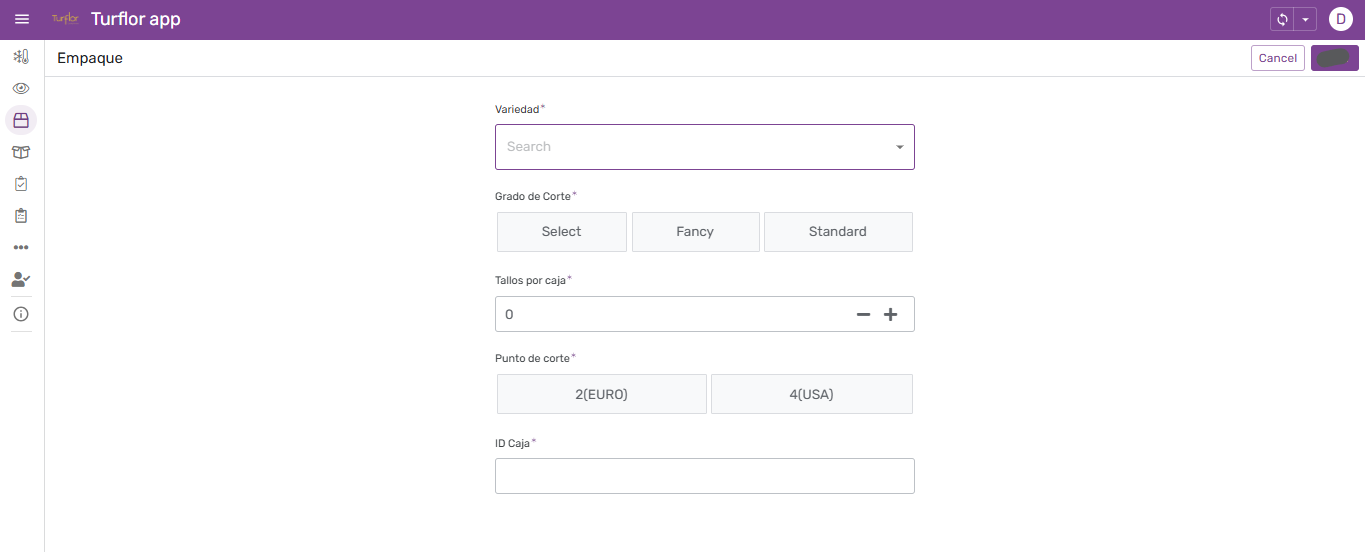
Task: Decrease Tallos por caja with minus
Action: (864, 314)
